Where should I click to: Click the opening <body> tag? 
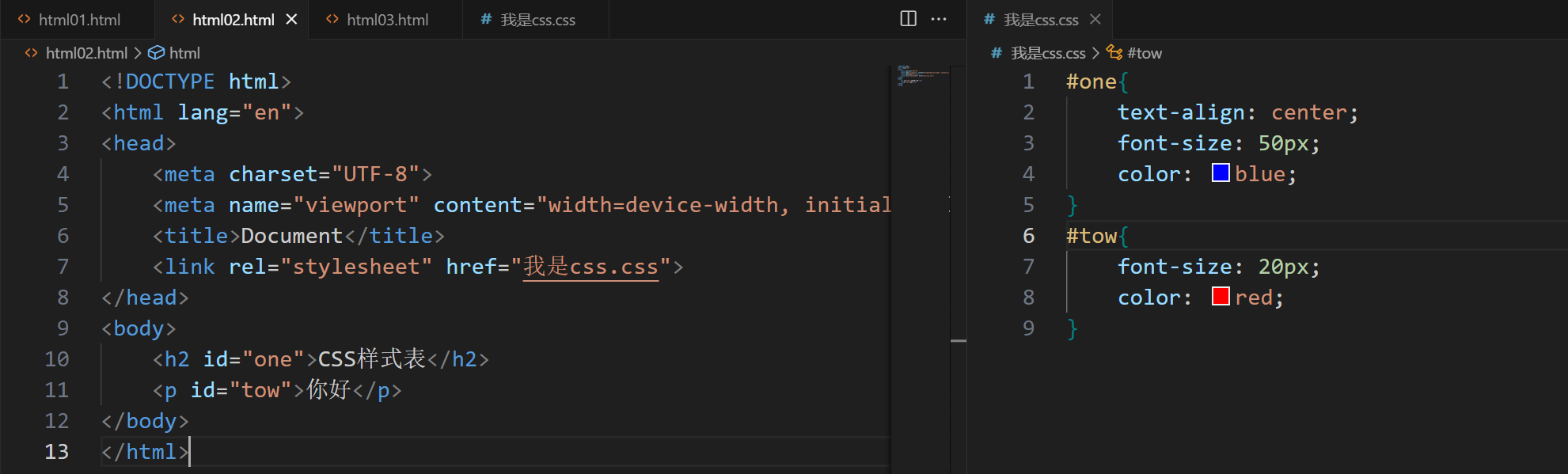pyautogui.click(x=139, y=328)
